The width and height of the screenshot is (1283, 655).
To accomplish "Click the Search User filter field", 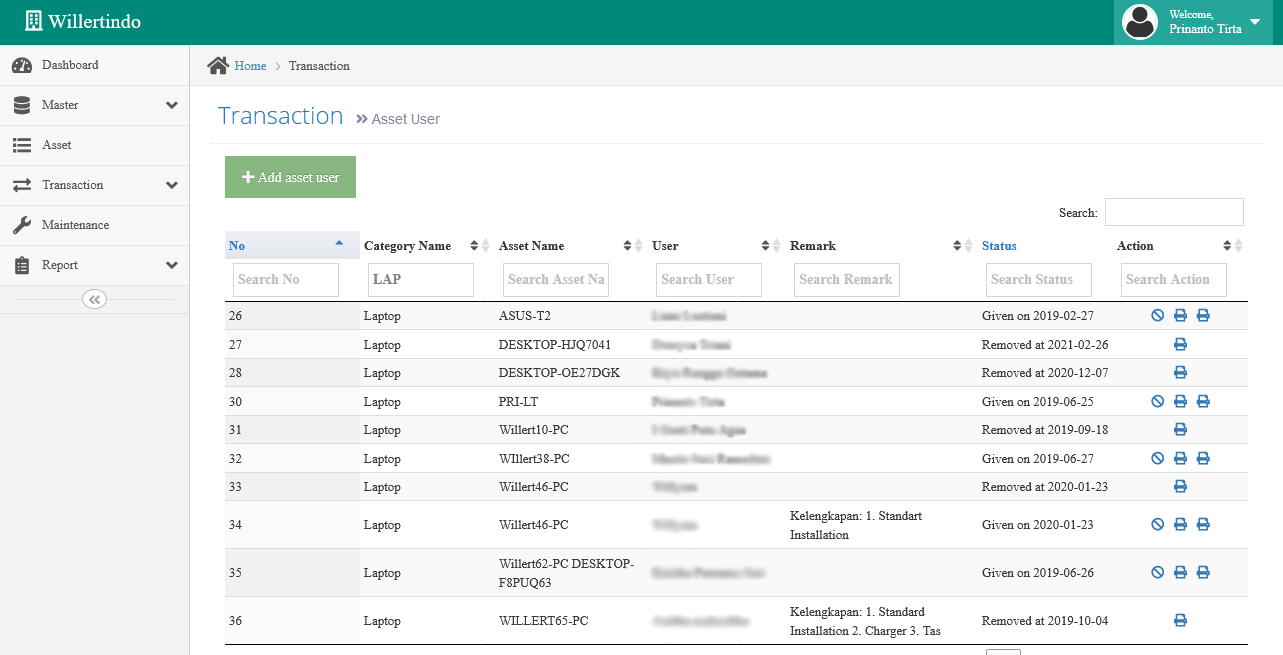I will point(709,280).
